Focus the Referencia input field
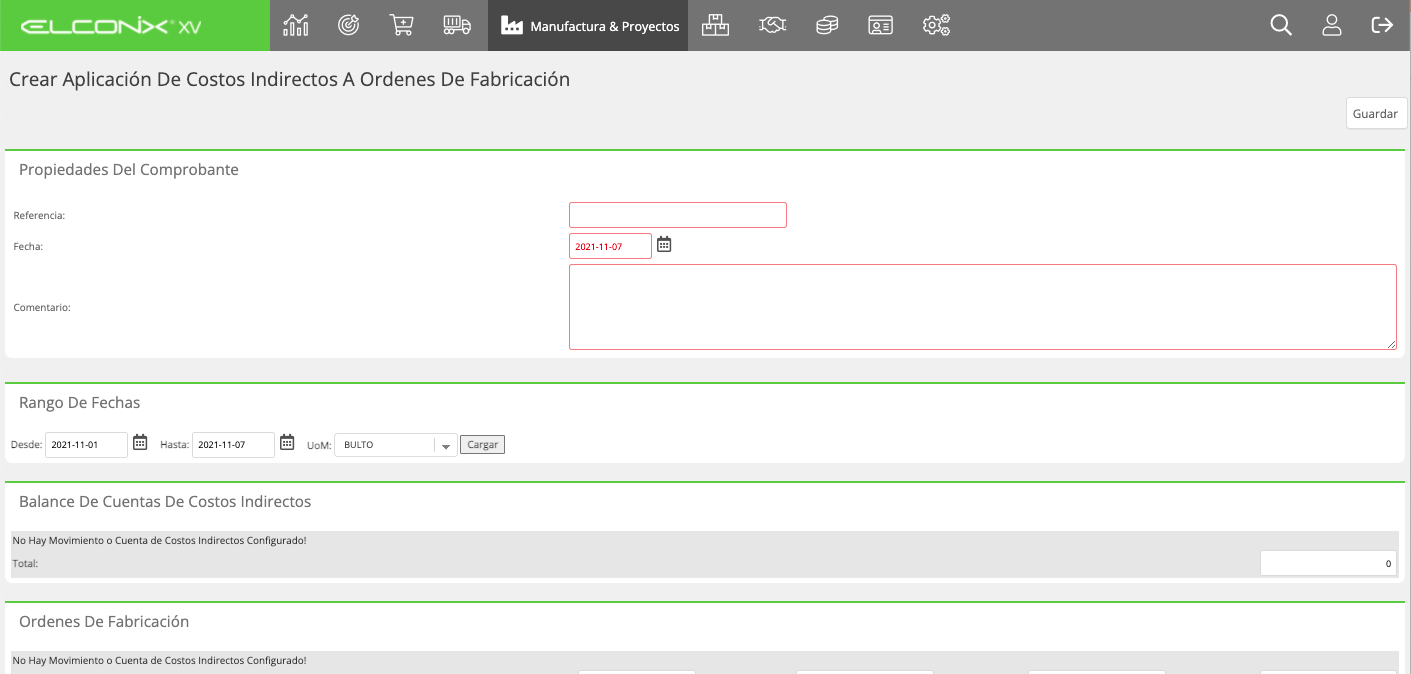Screen dimensions: 1411x674 click(x=678, y=215)
